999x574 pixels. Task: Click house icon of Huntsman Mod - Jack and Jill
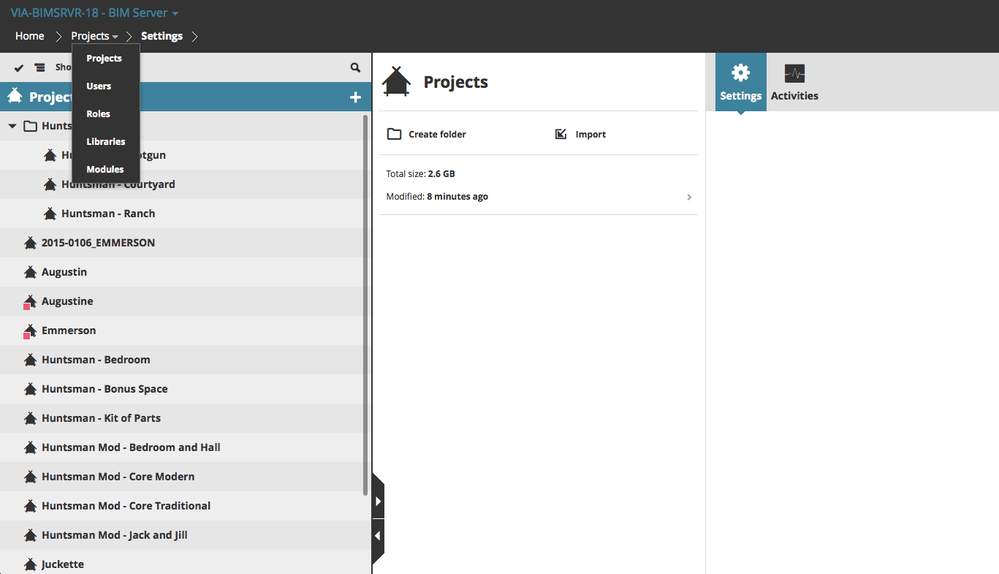[x=30, y=536]
